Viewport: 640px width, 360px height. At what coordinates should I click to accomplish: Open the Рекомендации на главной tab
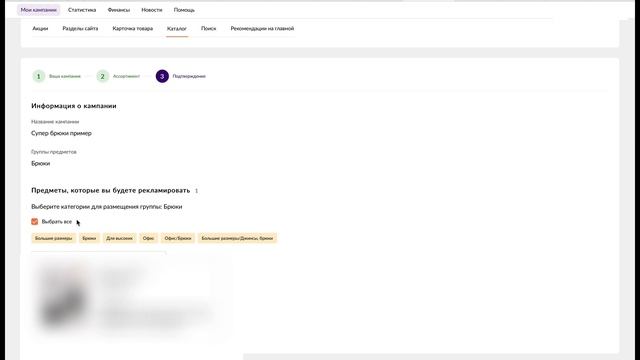point(262,29)
